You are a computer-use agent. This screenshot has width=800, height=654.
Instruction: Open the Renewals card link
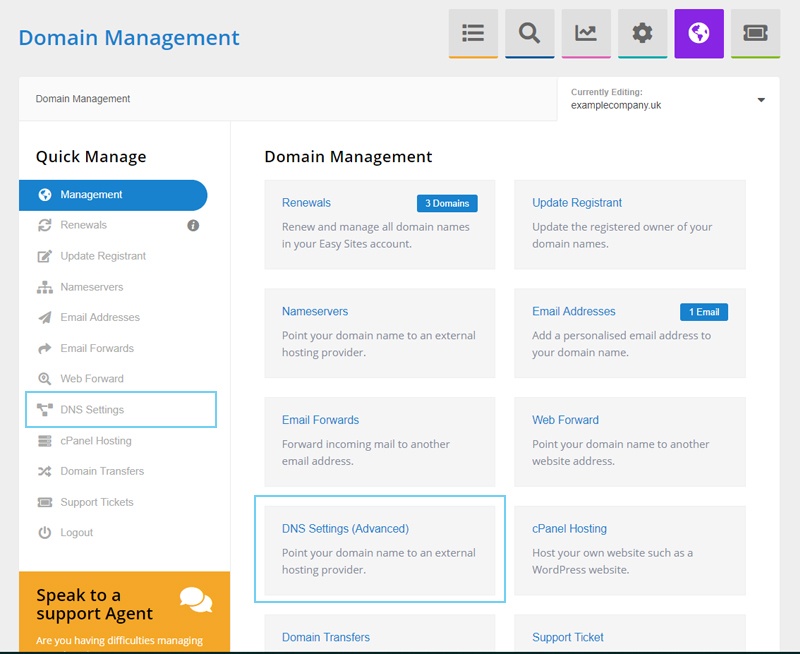coord(306,203)
